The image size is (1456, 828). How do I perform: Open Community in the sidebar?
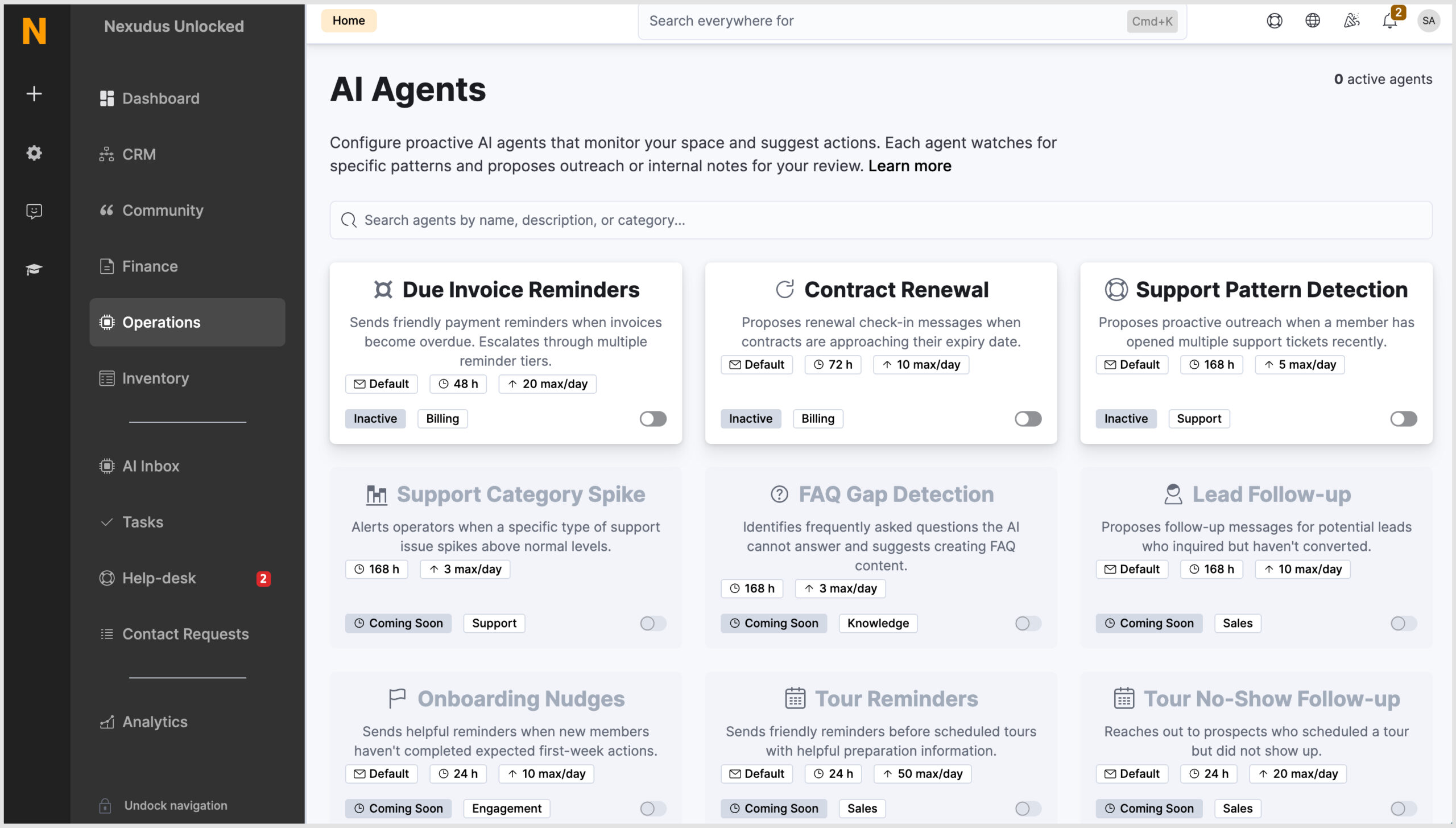pos(187,211)
